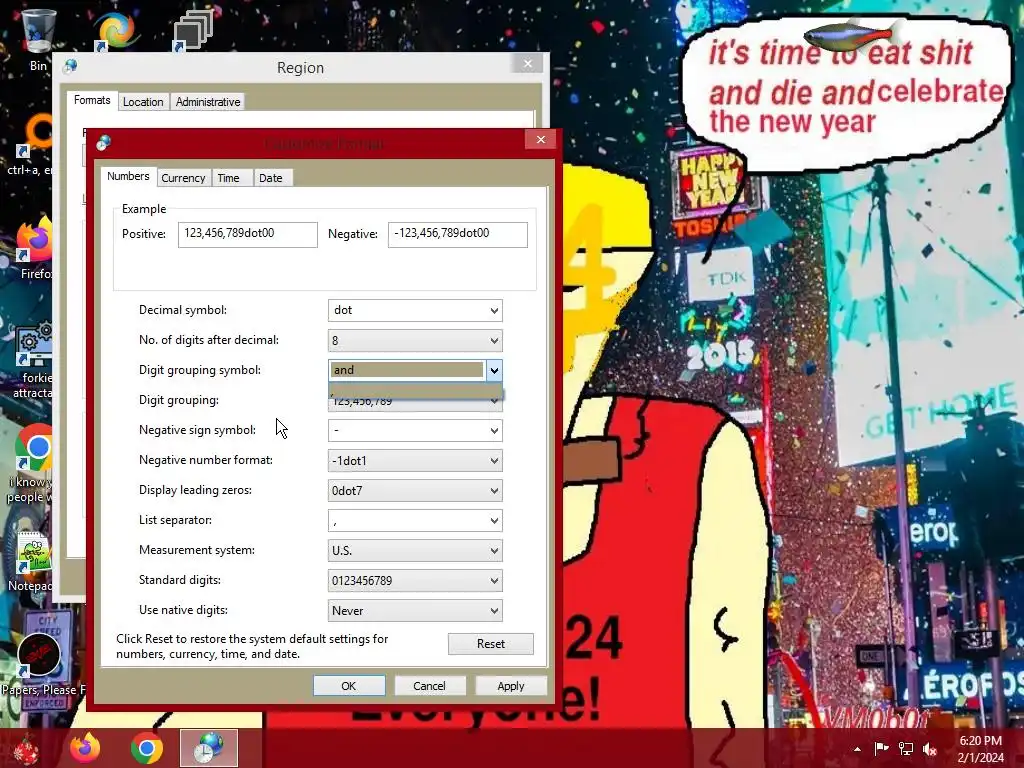Click the Positive example field
Viewport: 1024px width, 768px height.
[x=248, y=234]
